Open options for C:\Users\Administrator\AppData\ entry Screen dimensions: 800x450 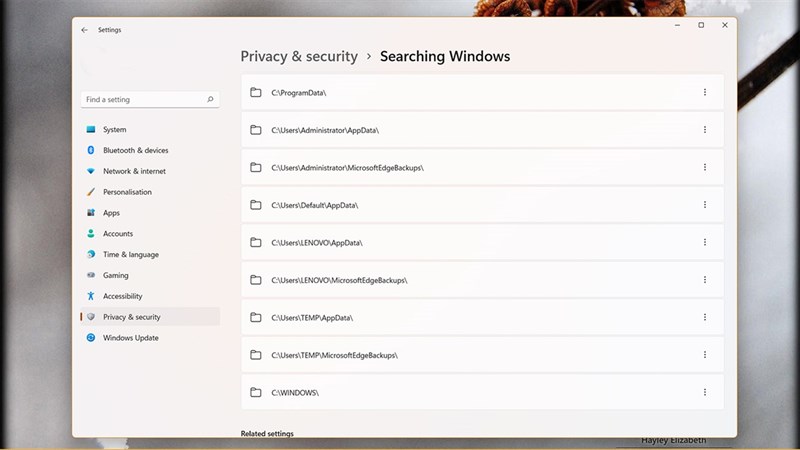pyautogui.click(x=705, y=130)
